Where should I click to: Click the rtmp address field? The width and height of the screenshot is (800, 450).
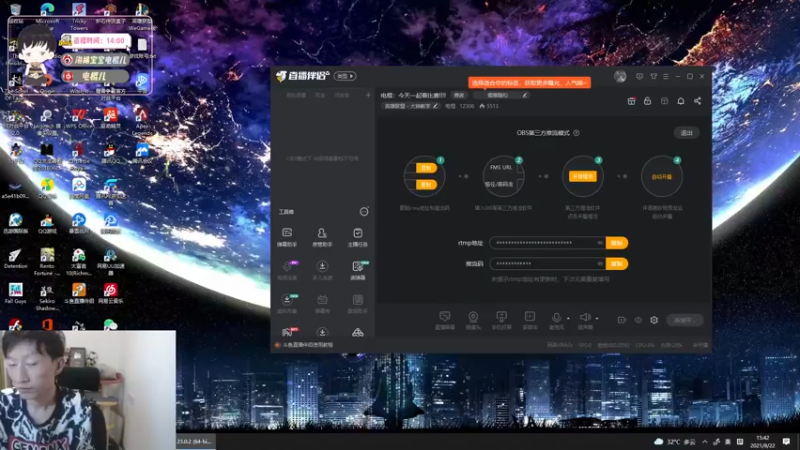point(547,243)
